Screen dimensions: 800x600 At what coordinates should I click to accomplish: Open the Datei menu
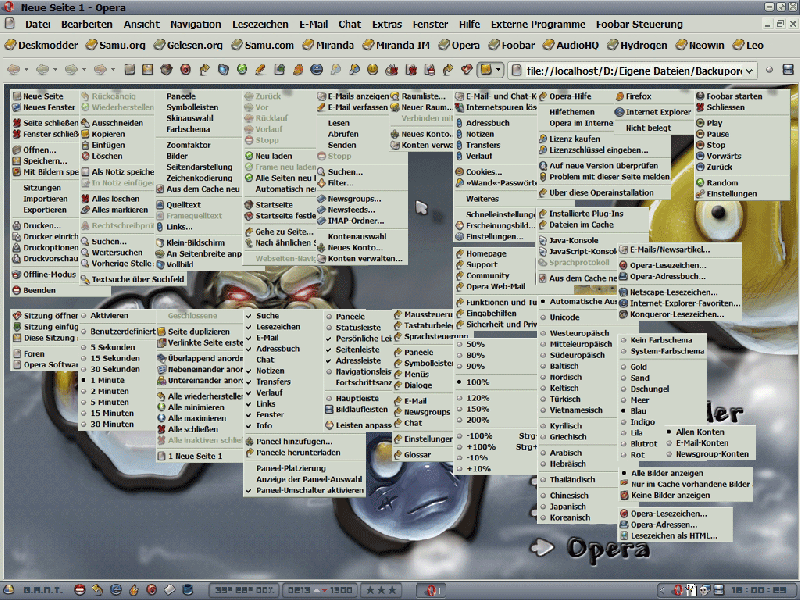38,24
